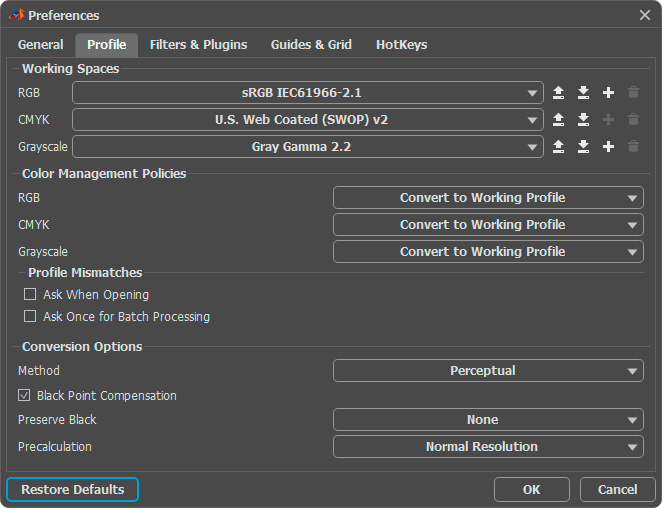
Task: Open the Perceptual method dropdown
Action: pyautogui.click(x=488, y=371)
